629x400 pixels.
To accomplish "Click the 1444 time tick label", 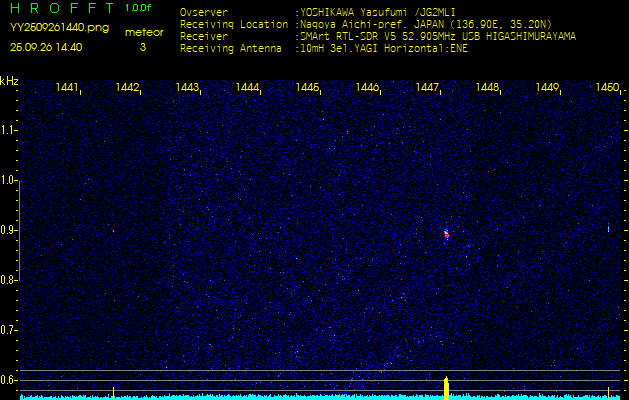I will 247,88.
